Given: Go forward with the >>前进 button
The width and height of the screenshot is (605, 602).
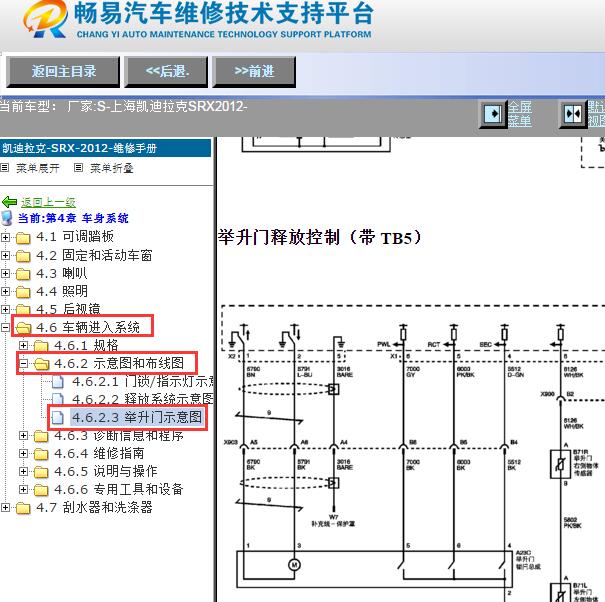Looking at the screenshot, I should coord(254,71).
